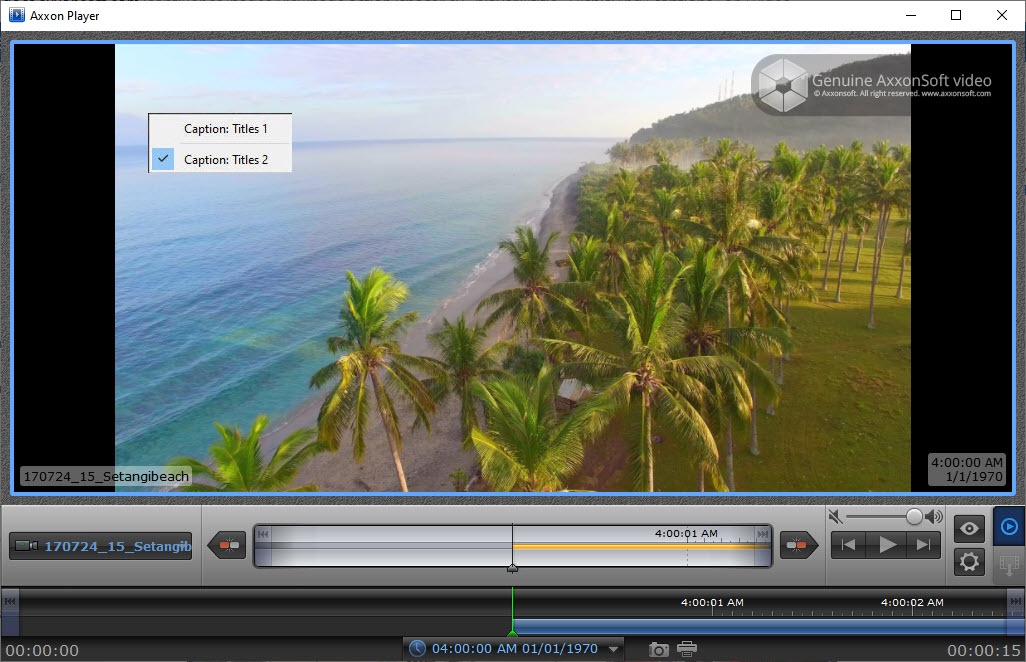
Task: Select Caption: Titles 1 menu item
Action: 225,129
